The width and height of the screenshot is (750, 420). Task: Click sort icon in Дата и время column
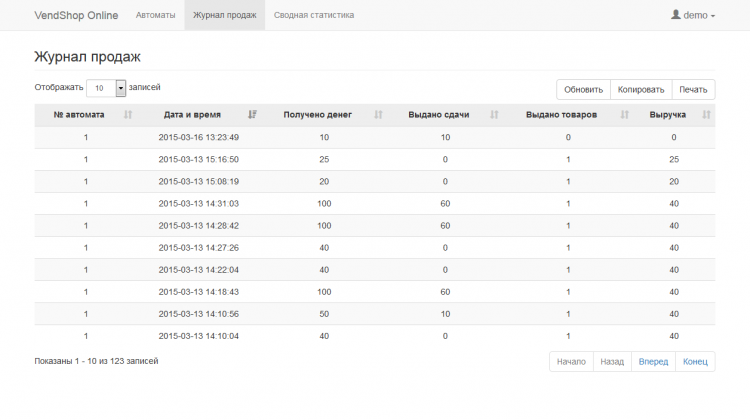[x=253, y=115]
